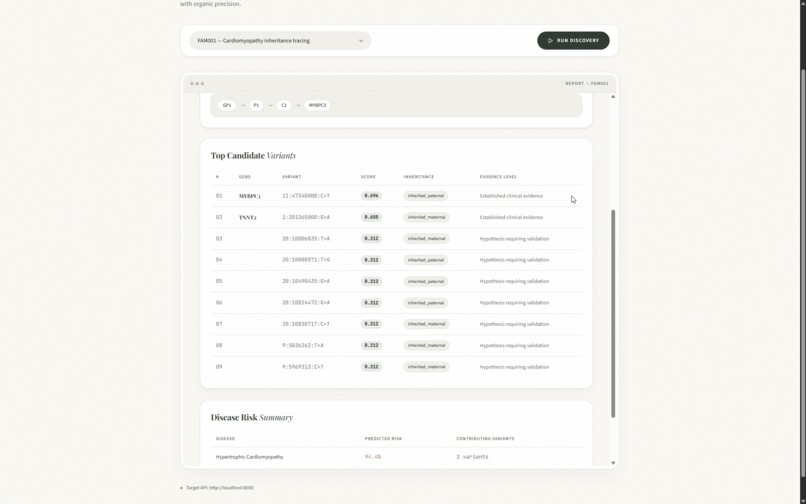Click the CONTRIBUTING VARIANTS column header
Screen dimensions: 806x504
pyautogui.click(x=485, y=439)
